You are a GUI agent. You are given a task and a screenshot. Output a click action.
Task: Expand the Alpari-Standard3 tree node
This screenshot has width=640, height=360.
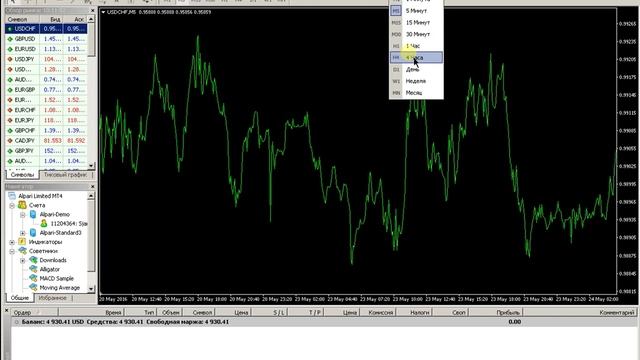tap(22, 233)
